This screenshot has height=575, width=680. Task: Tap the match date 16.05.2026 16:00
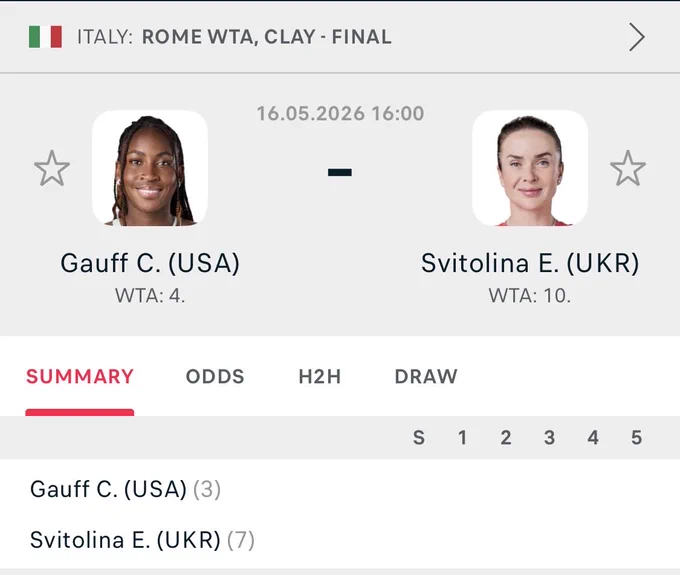coord(340,114)
